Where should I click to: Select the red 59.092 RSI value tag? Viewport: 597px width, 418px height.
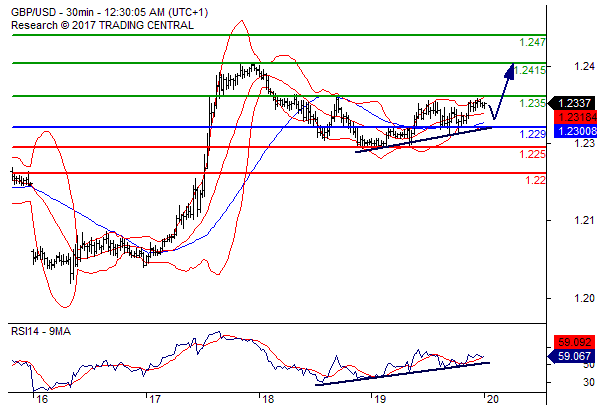pyautogui.click(x=574, y=342)
